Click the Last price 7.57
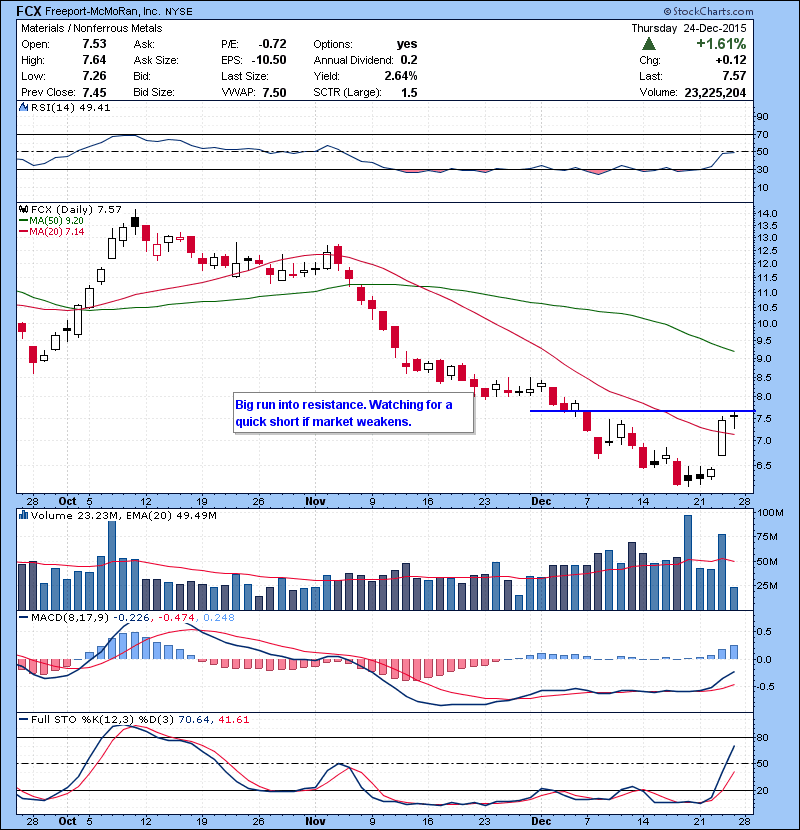Screen dimensions: 800x830 pos(734,76)
